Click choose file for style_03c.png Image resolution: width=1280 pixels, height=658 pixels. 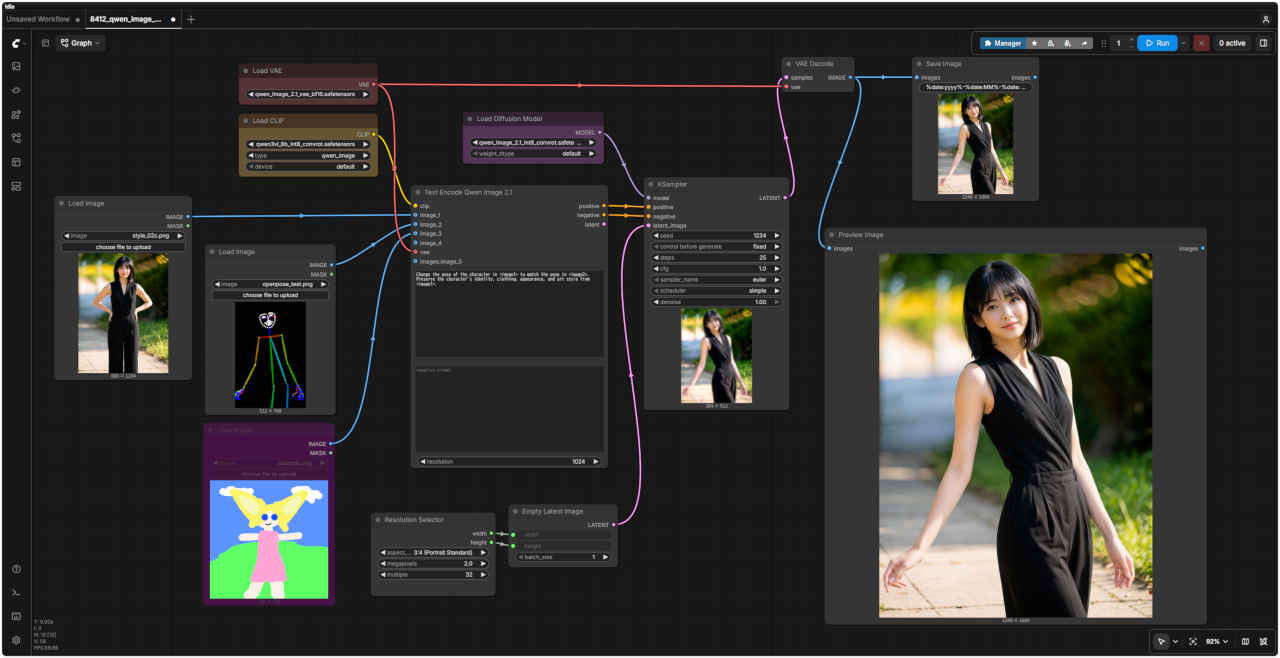coord(123,247)
